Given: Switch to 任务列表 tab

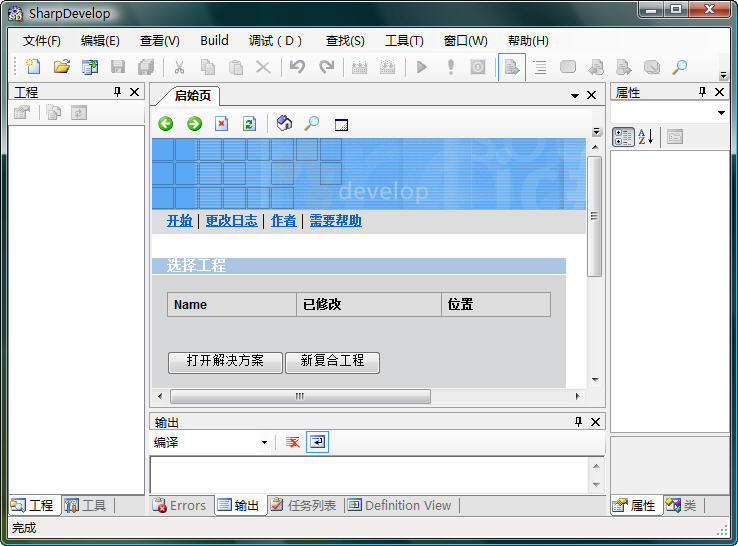Looking at the screenshot, I should [x=304, y=506].
